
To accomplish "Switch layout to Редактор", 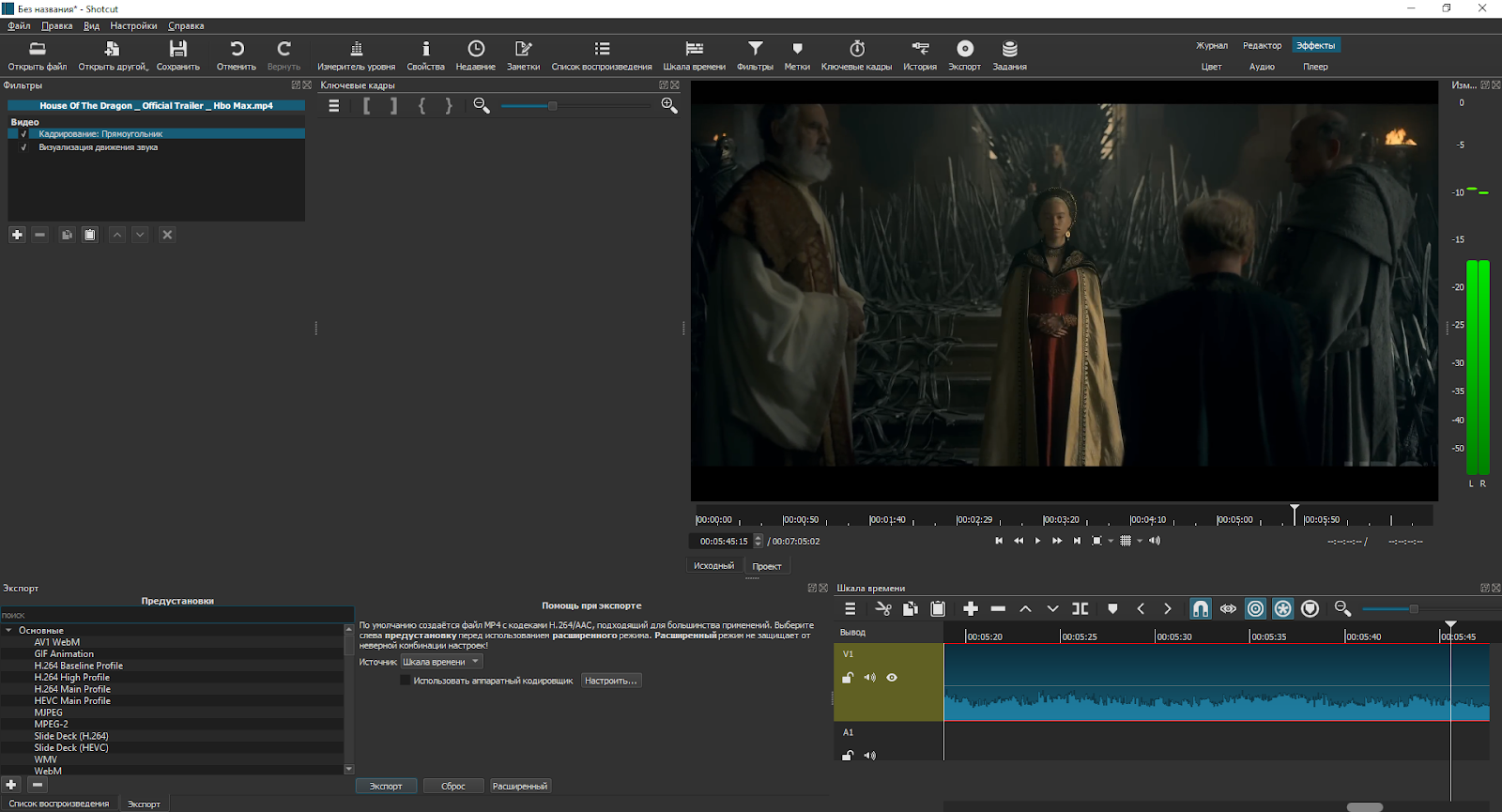I will pyautogui.click(x=1262, y=46).
